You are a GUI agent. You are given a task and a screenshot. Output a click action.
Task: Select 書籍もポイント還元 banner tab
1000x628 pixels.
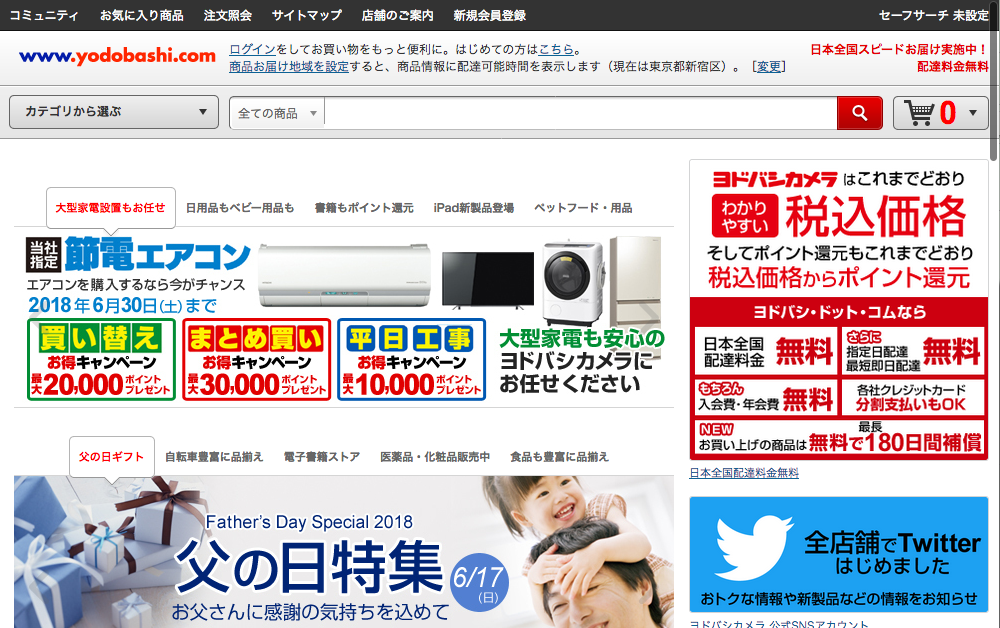pos(364,208)
